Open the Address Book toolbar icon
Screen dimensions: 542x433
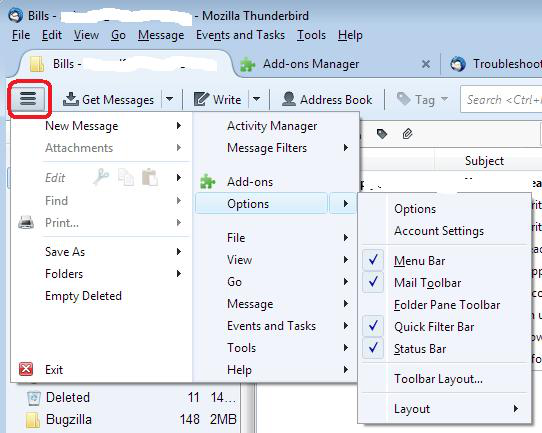point(289,99)
